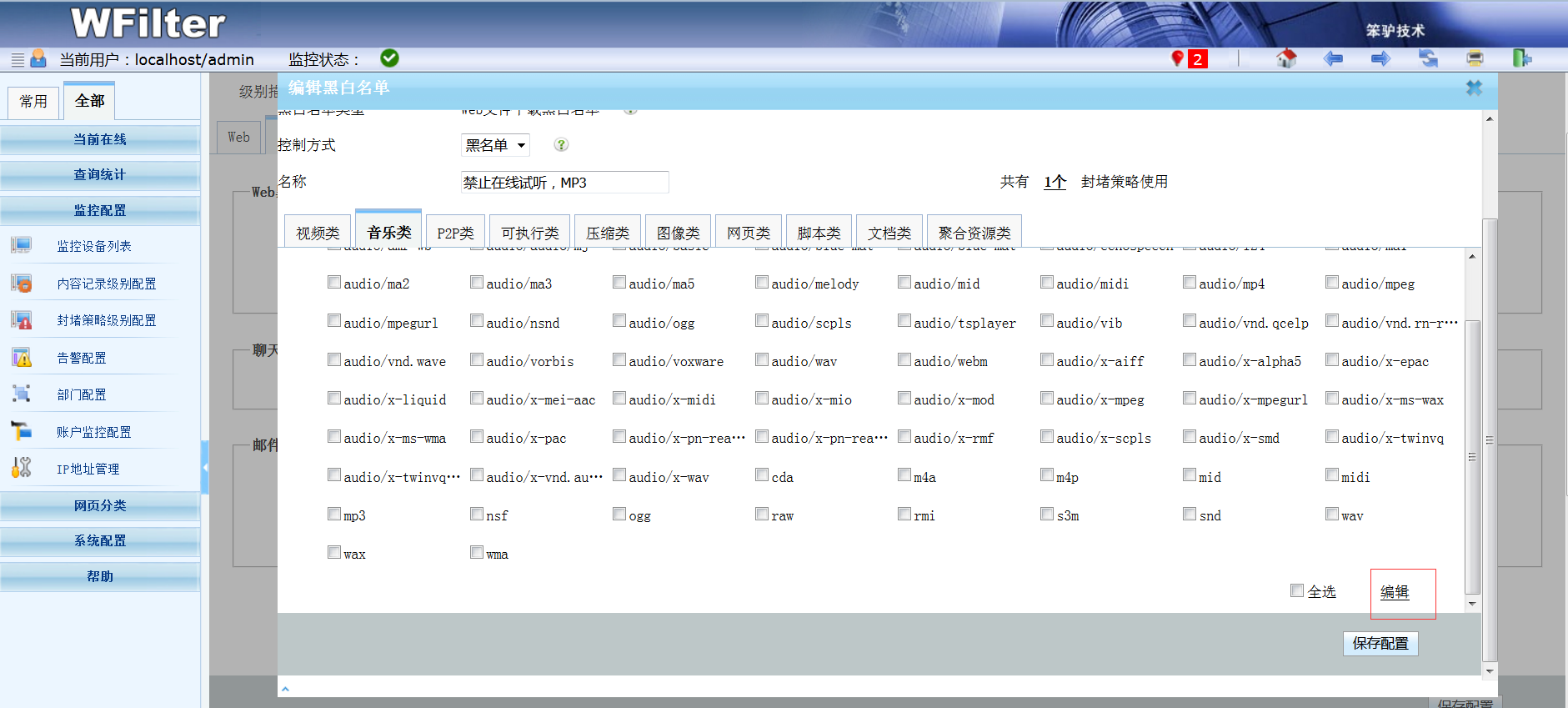Click the 保存配置 button in dialog
Viewport: 1568px width, 708px height.
(1380, 643)
